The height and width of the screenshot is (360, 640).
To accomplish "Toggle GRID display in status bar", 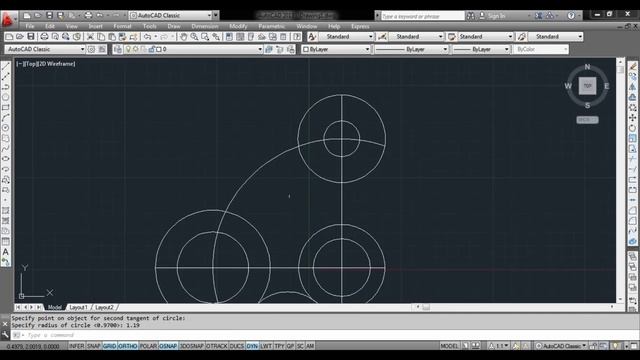I will 109,346.
